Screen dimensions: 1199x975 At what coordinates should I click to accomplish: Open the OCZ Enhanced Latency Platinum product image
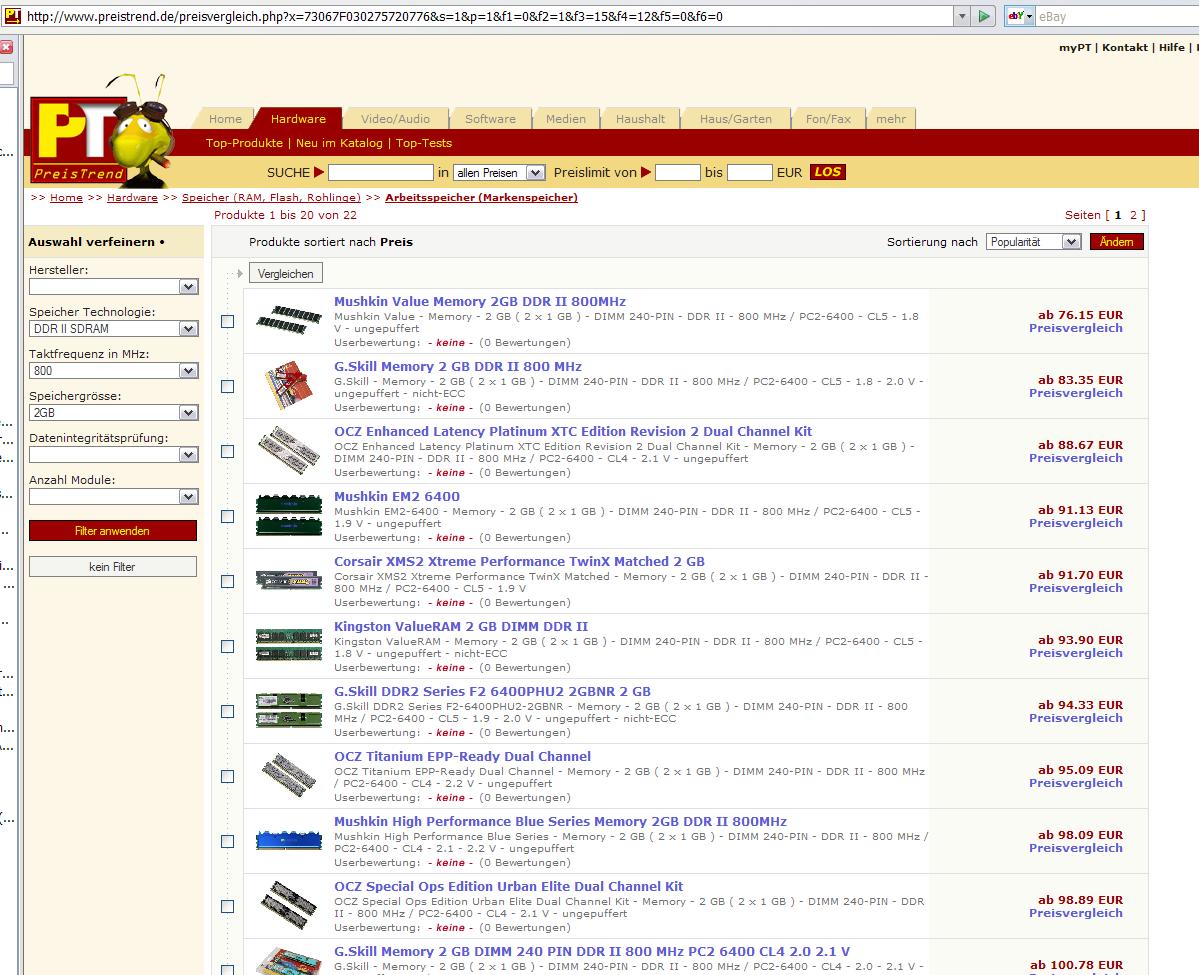288,450
